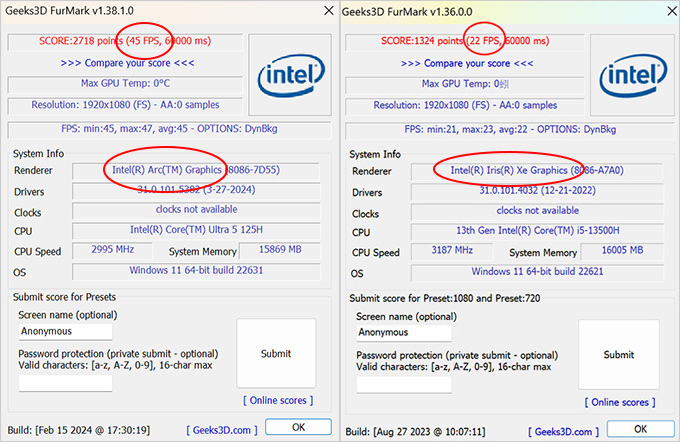Screen dimensions: 680x442
Task: Open Online scores link in v1.38.1.0 window
Action: click(278, 400)
